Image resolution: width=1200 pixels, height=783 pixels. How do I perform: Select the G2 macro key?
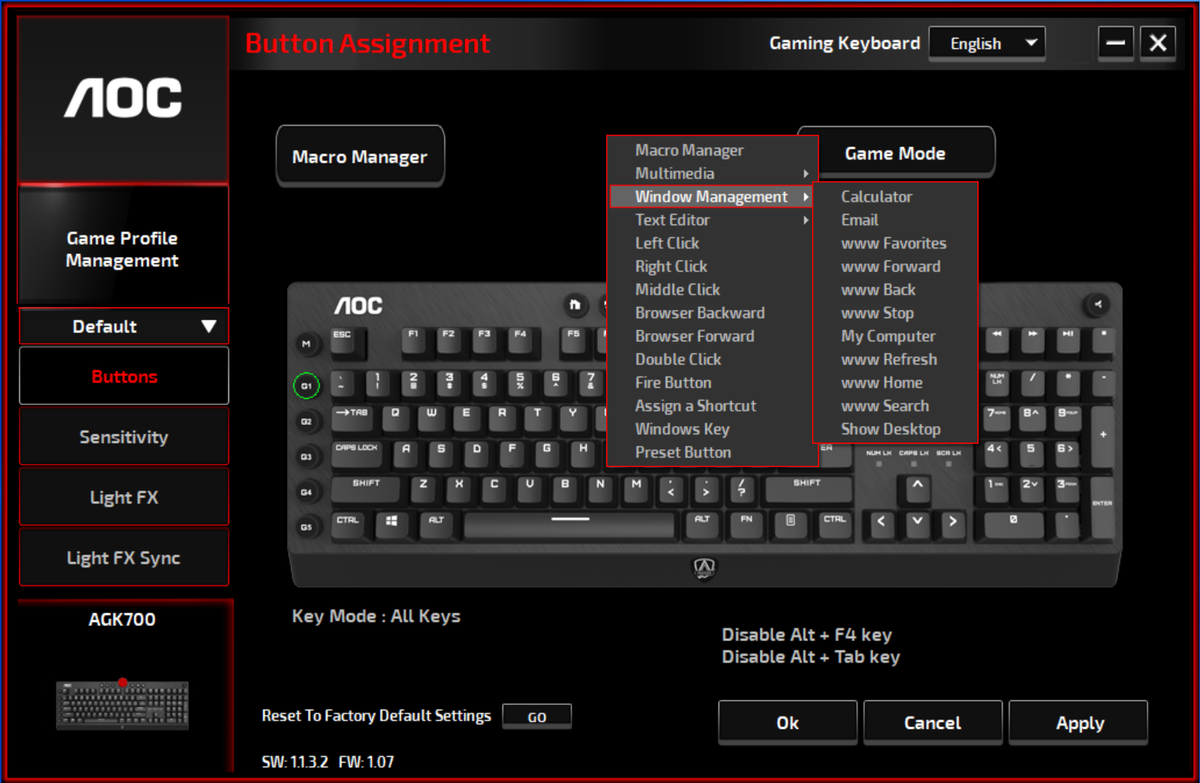[306, 421]
